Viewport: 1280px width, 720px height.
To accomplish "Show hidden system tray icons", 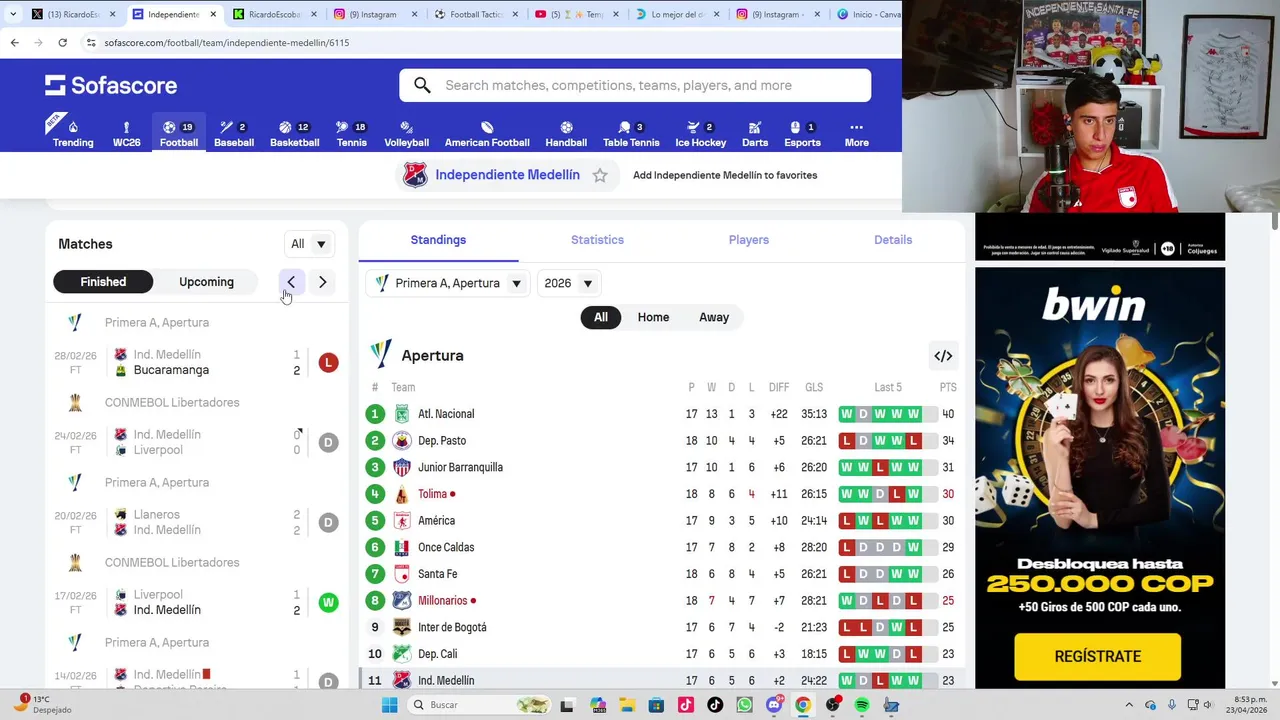I will click(x=1130, y=705).
